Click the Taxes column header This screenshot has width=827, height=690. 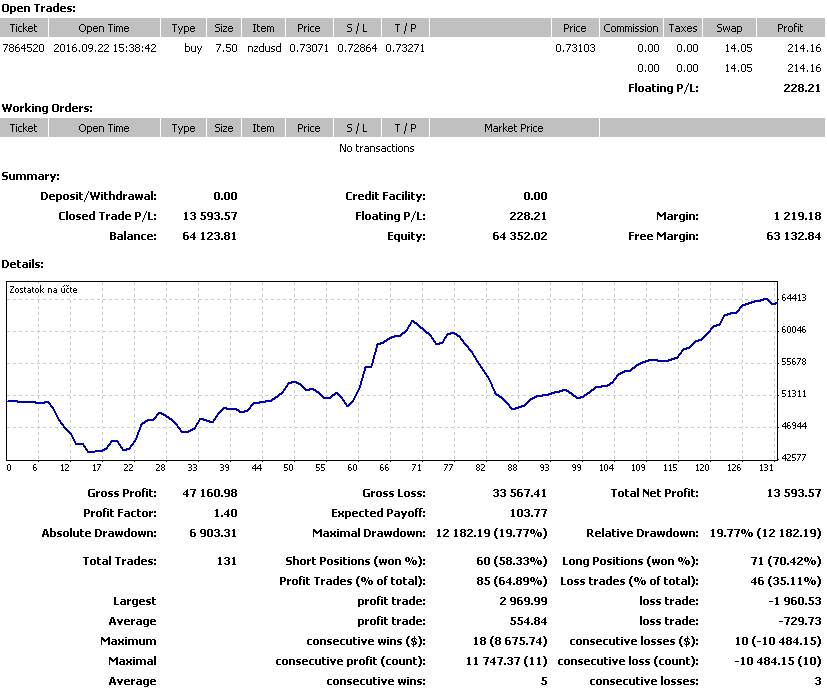coord(682,28)
